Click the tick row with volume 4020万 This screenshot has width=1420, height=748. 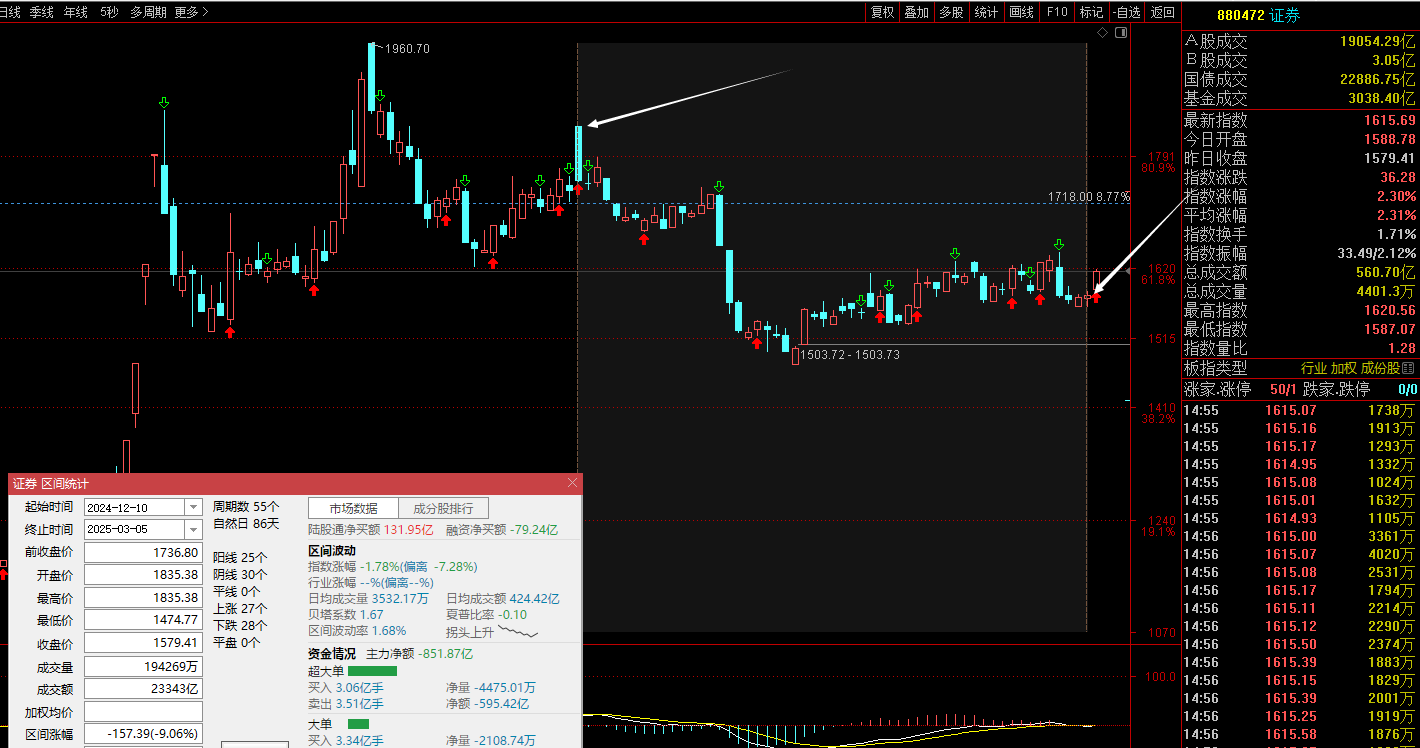point(1300,554)
